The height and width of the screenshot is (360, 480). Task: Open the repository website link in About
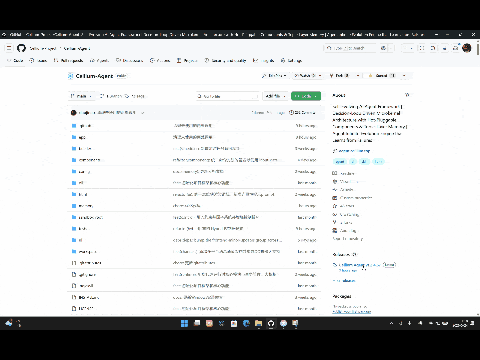point(353,151)
